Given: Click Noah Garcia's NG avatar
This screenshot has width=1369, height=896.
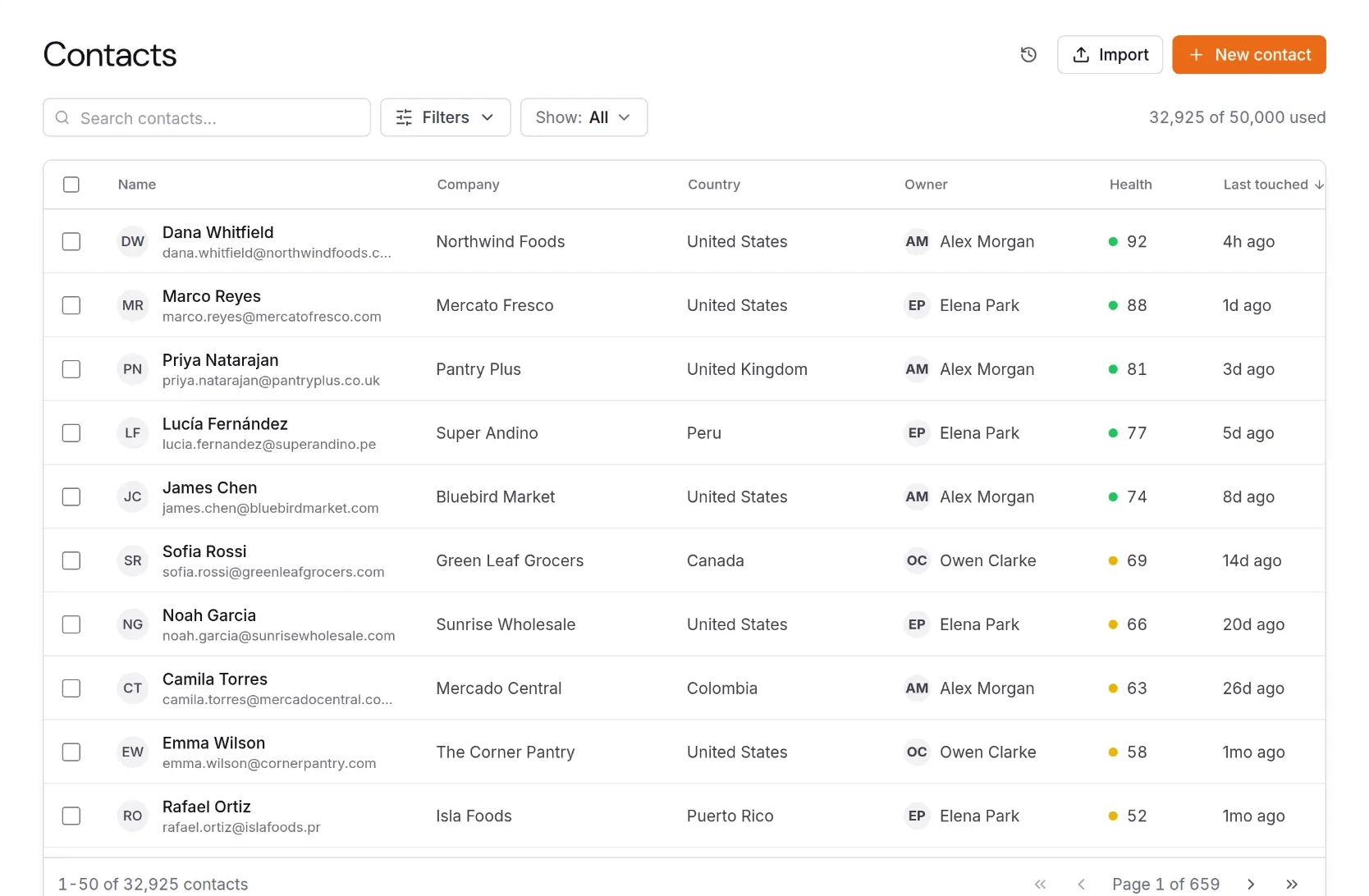Looking at the screenshot, I should [x=132, y=624].
